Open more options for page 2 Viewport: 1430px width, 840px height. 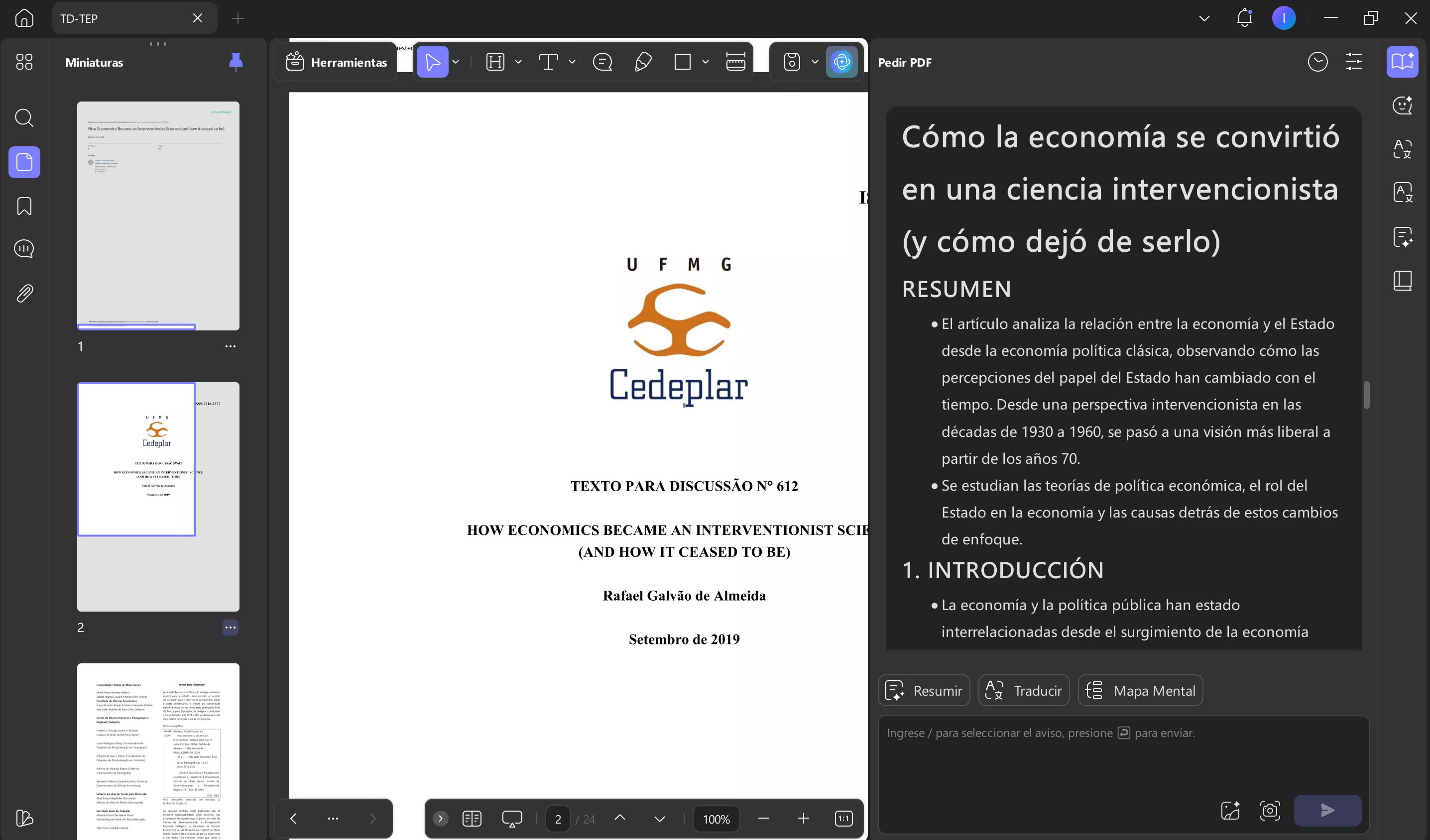coord(231,628)
